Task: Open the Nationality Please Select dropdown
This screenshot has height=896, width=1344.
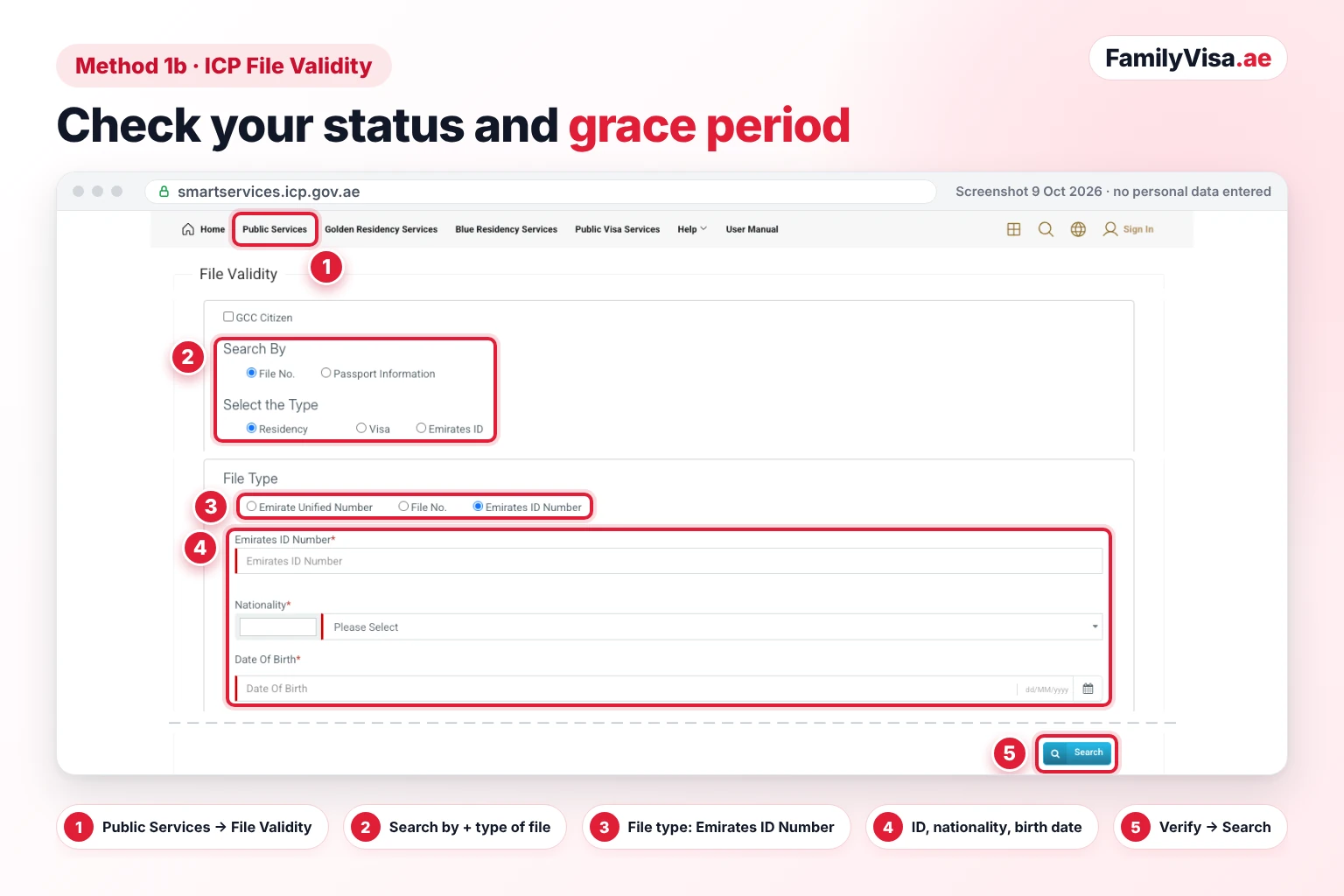Action: click(x=712, y=626)
